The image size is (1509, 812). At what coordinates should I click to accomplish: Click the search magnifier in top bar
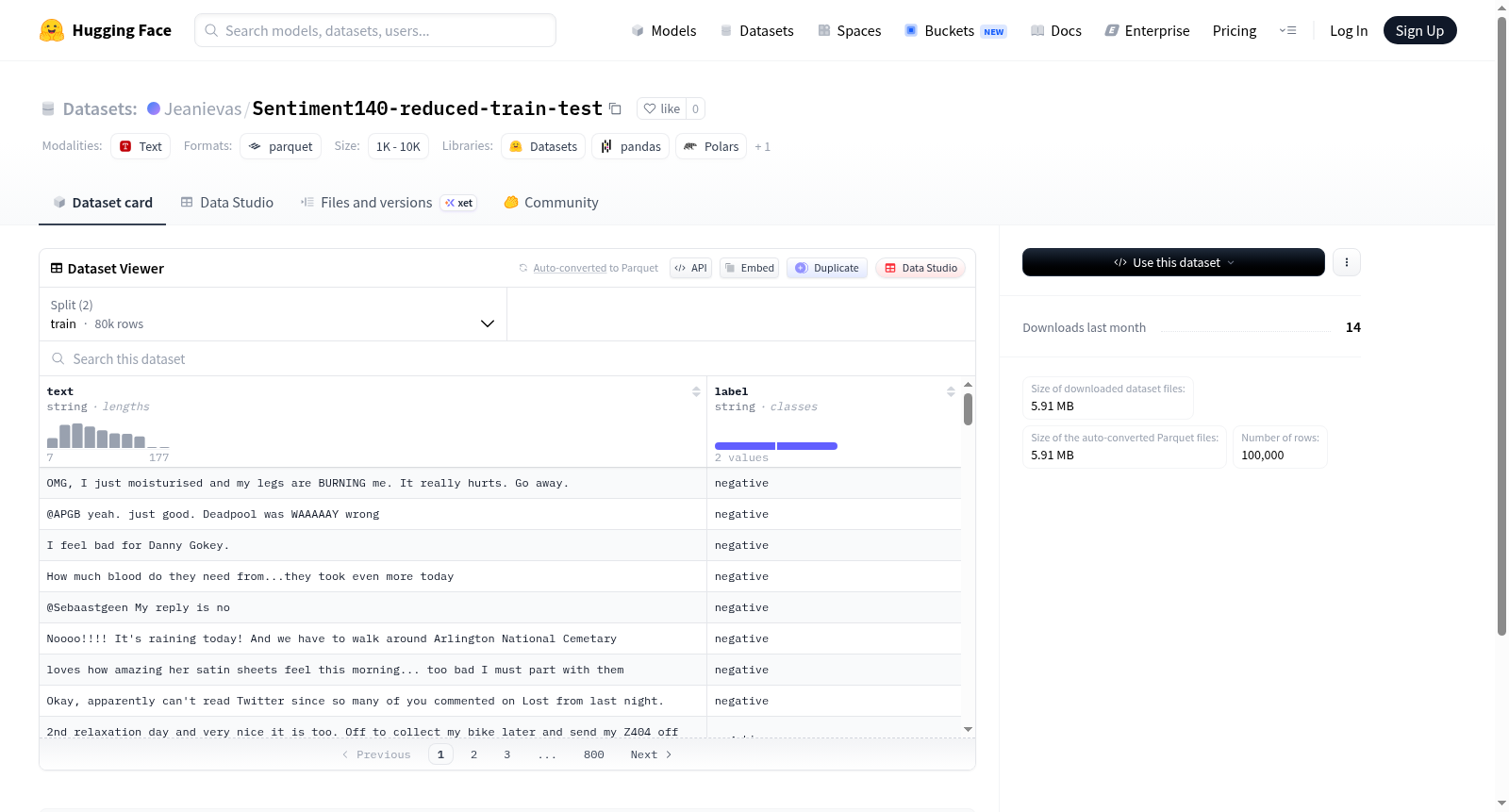coord(211,30)
